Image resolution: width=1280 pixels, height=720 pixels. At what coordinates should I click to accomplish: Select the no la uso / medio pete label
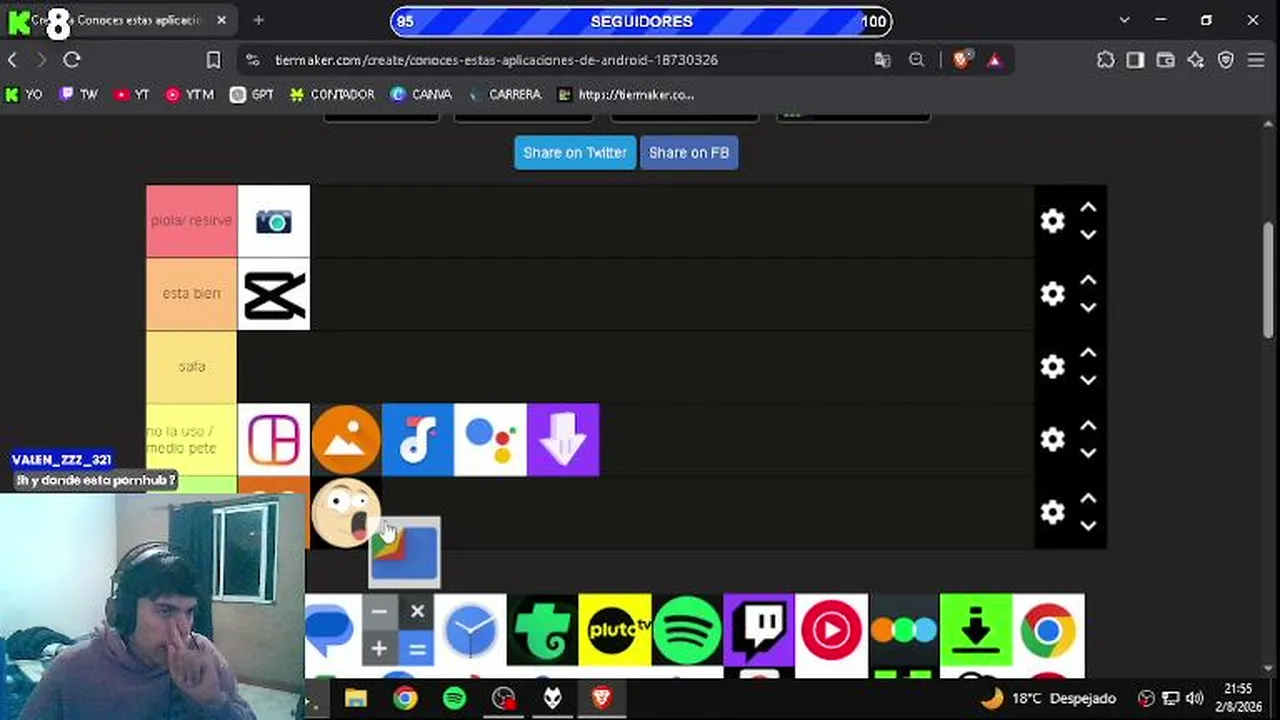tap(191, 440)
